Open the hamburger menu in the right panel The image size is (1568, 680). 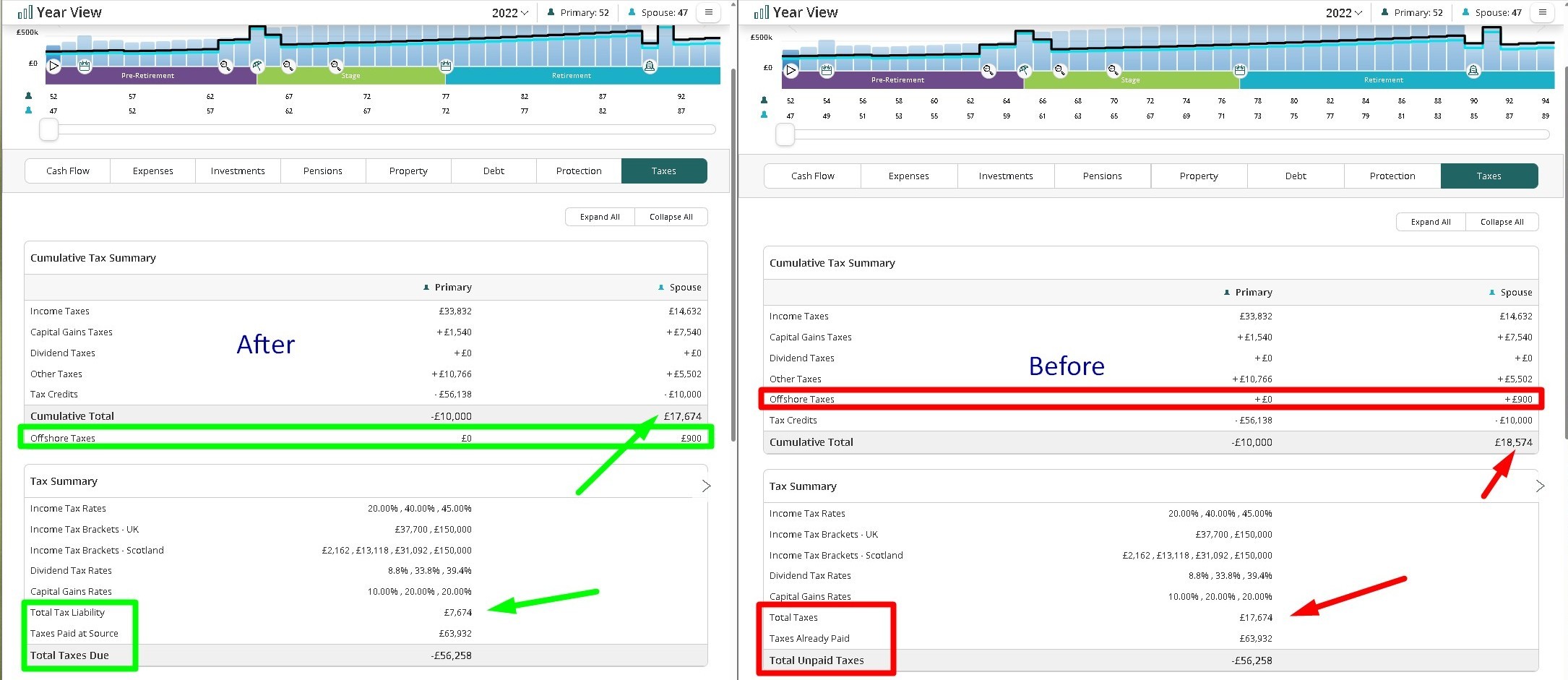(x=1543, y=12)
